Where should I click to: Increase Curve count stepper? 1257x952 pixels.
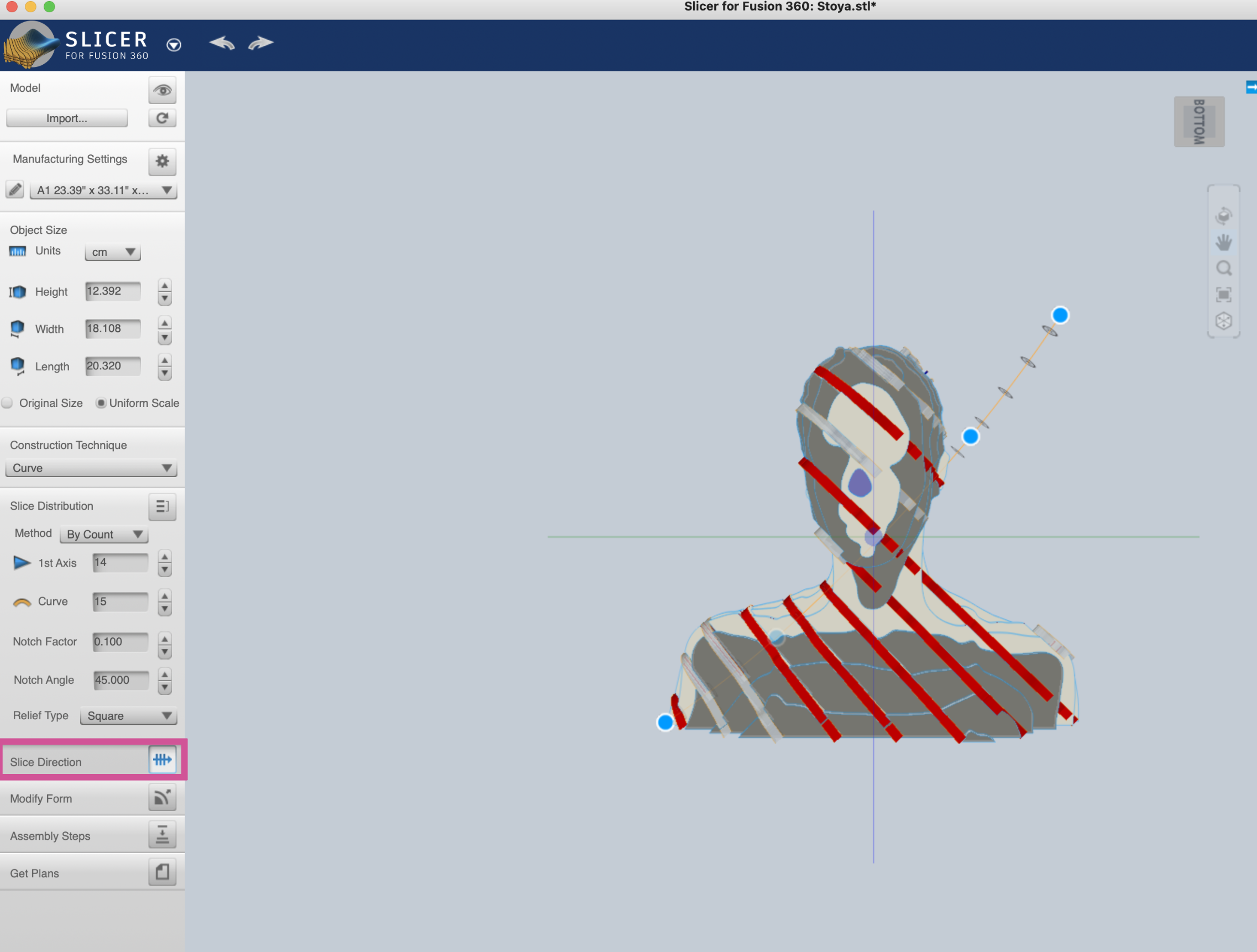coord(165,595)
